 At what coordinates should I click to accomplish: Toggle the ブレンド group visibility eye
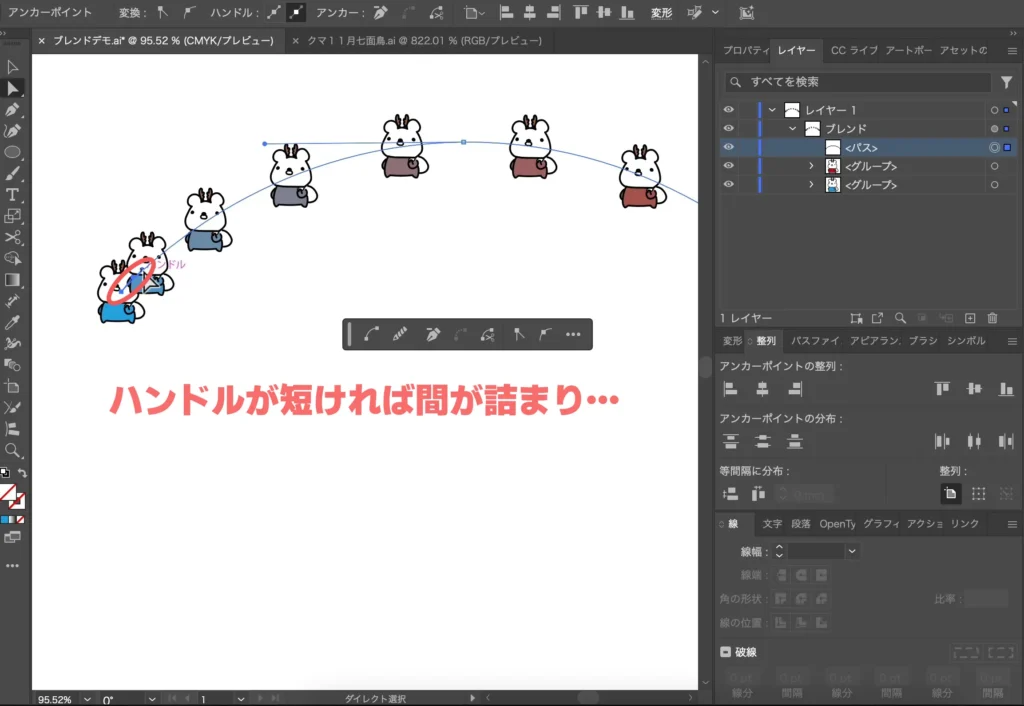(x=728, y=128)
